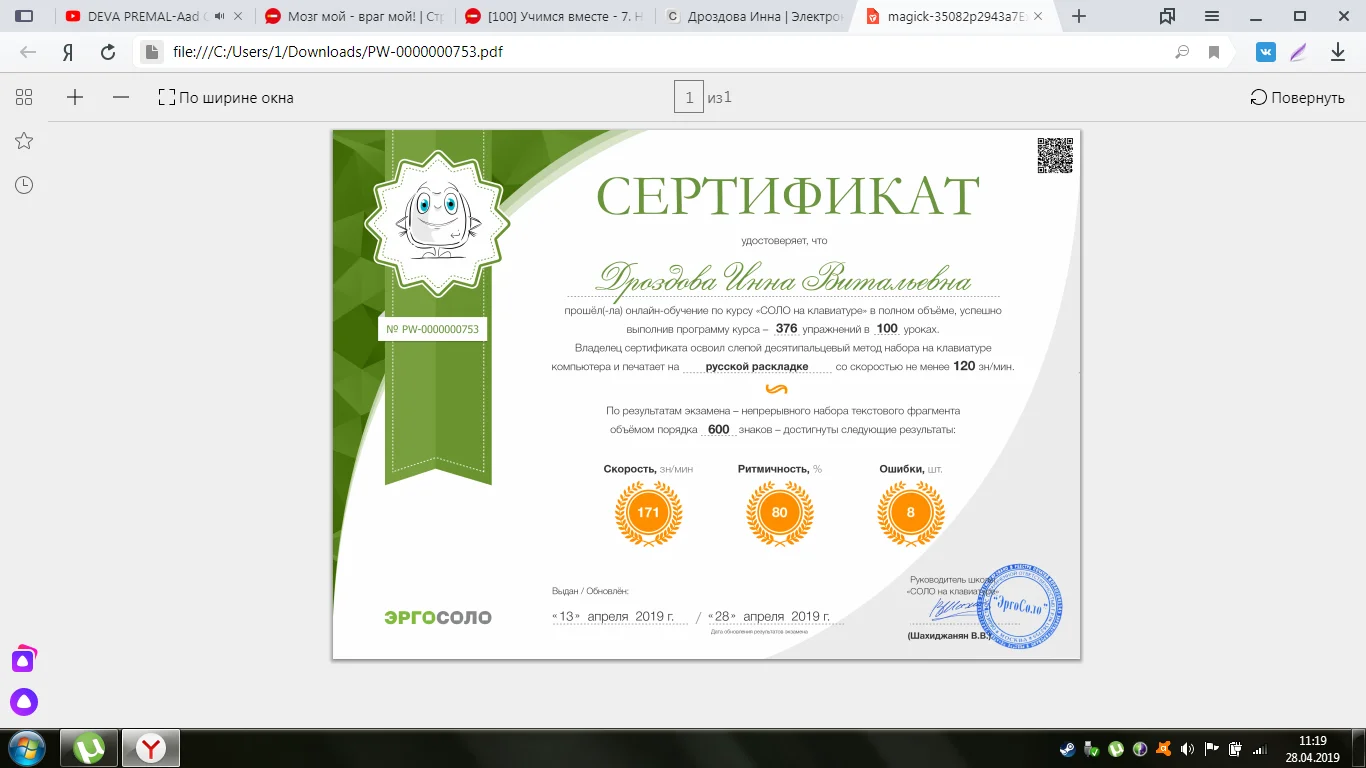Toggle the browser side panel icon

(24, 16)
